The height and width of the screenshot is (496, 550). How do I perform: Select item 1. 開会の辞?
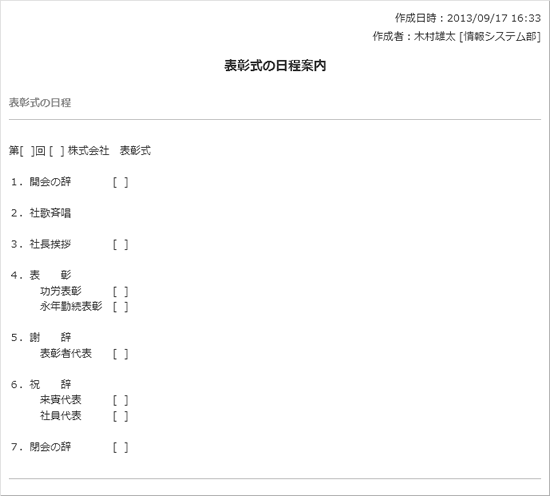[x=41, y=182]
